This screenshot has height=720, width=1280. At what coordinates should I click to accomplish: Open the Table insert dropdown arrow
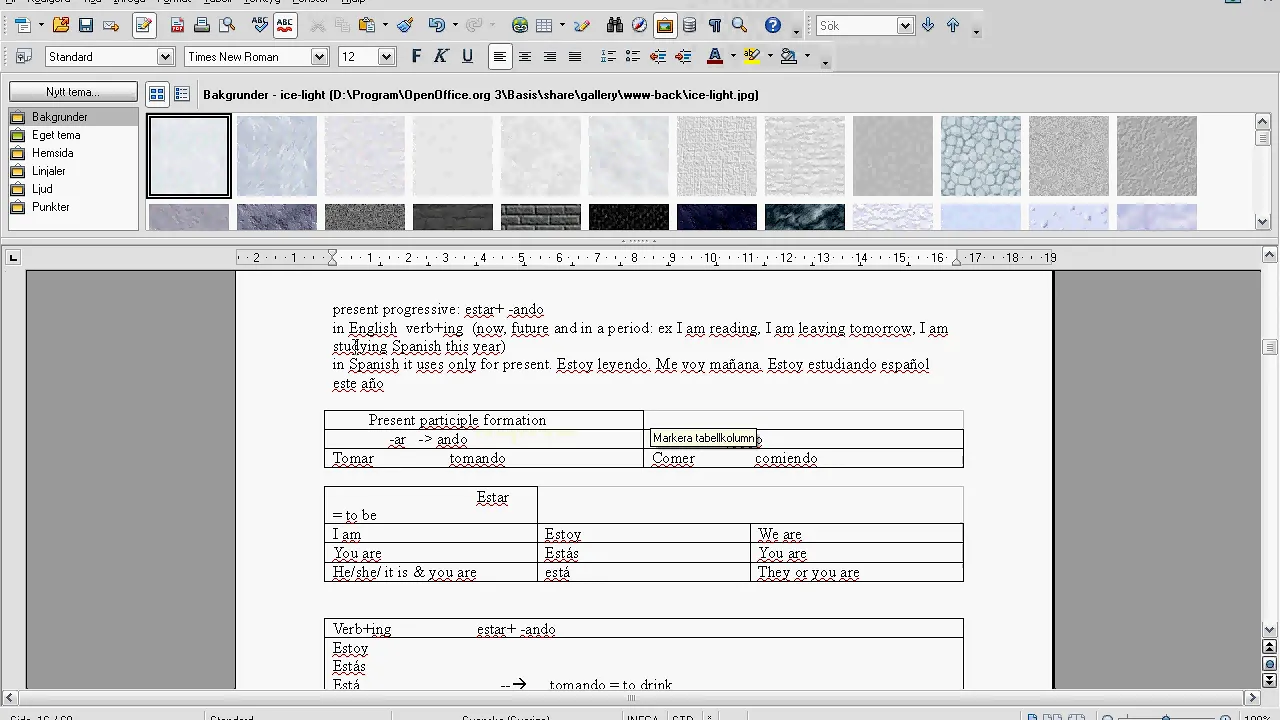point(562,26)
